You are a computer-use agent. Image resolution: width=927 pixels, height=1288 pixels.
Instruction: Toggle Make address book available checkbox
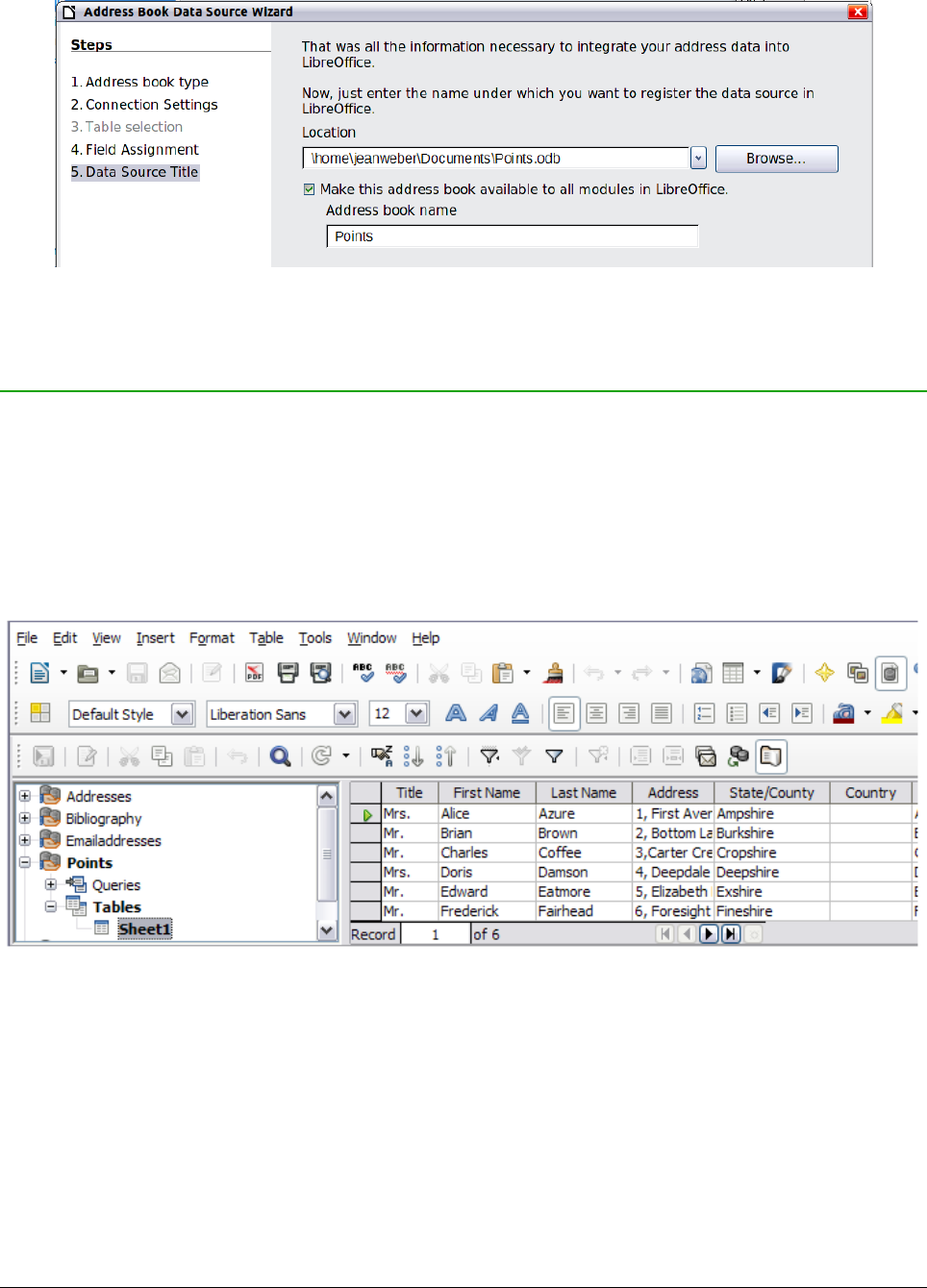(x=309, y=189)
